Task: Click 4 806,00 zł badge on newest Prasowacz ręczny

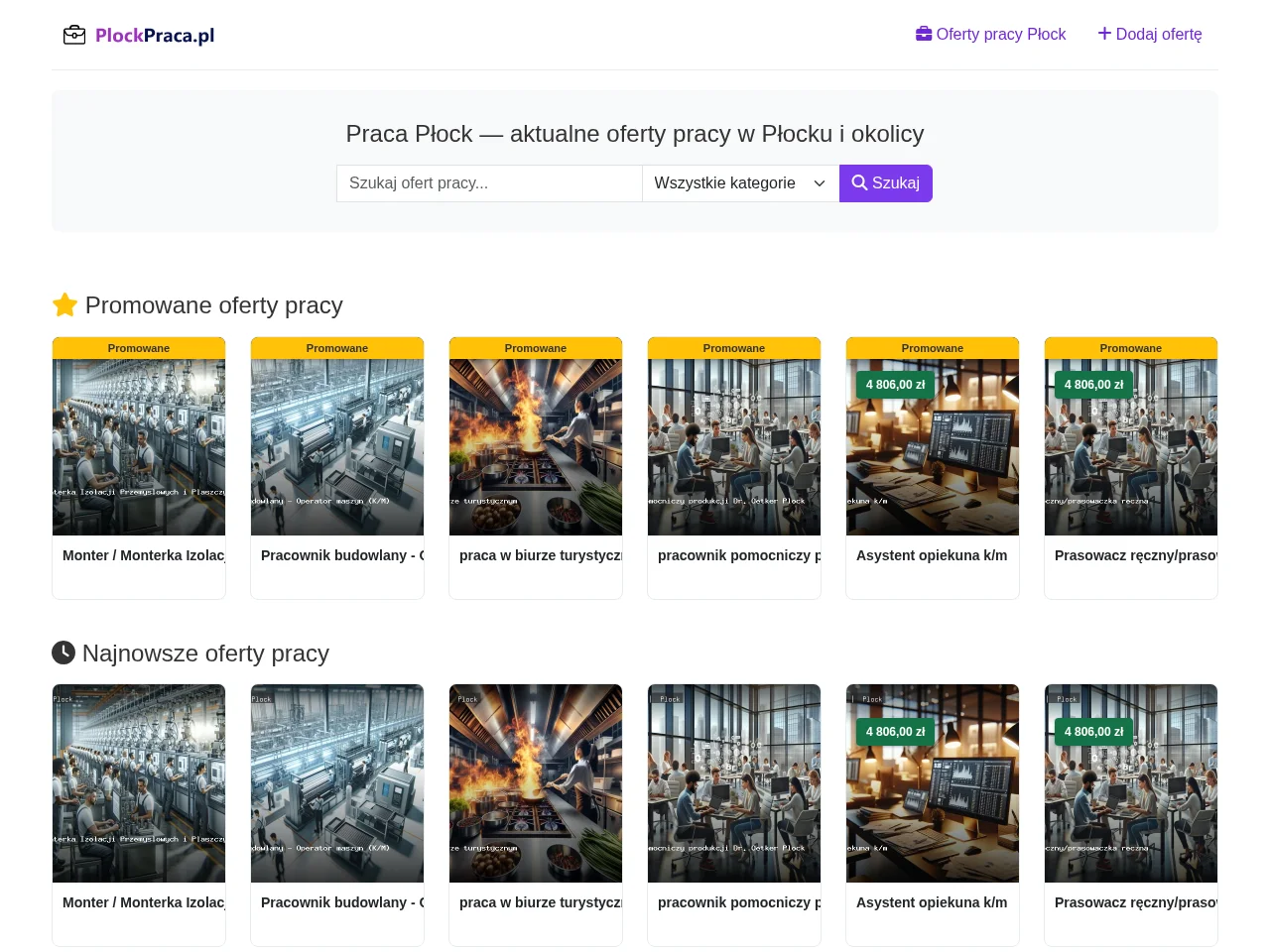Action: tap(1093, 732)
